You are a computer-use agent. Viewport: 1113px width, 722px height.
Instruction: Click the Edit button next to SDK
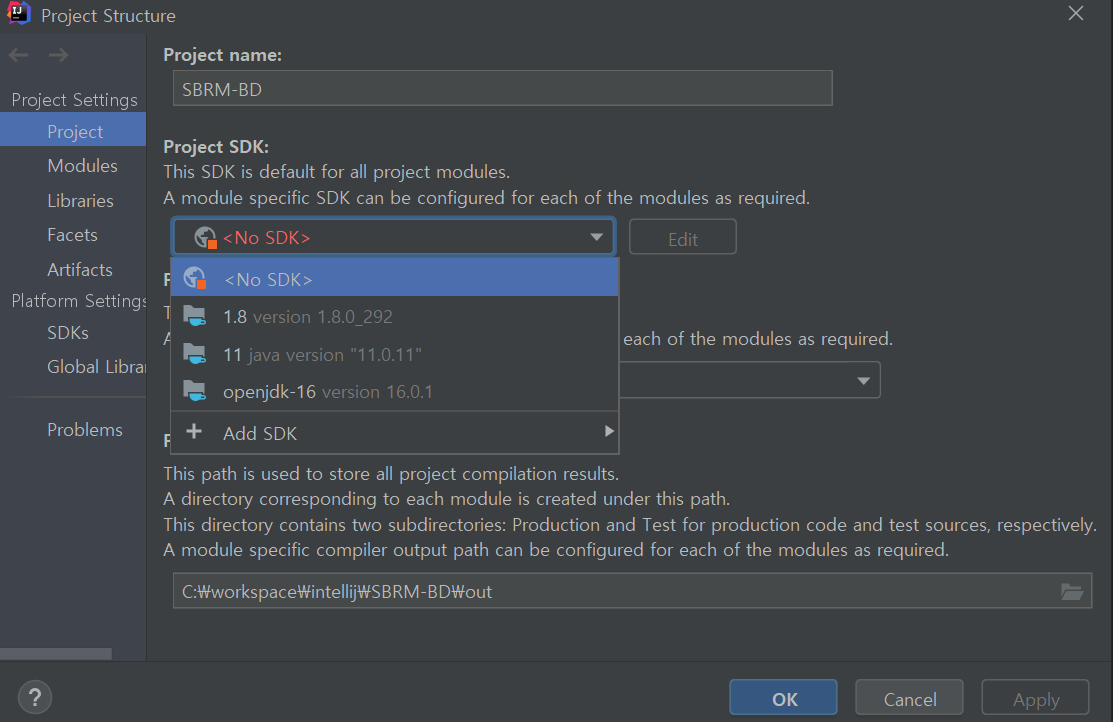coord(683,238)
